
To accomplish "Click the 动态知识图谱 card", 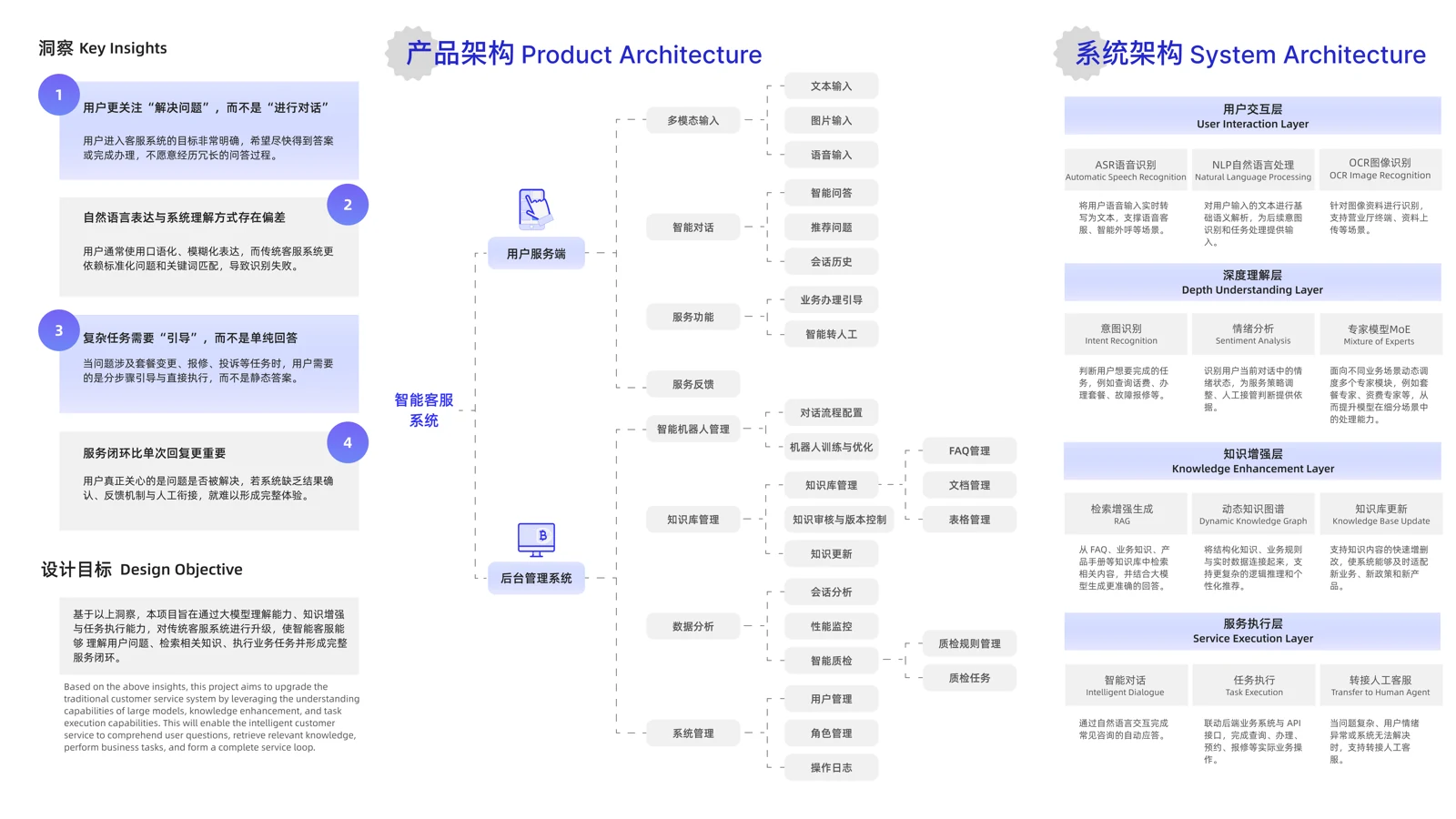I will coord(1253,514).
